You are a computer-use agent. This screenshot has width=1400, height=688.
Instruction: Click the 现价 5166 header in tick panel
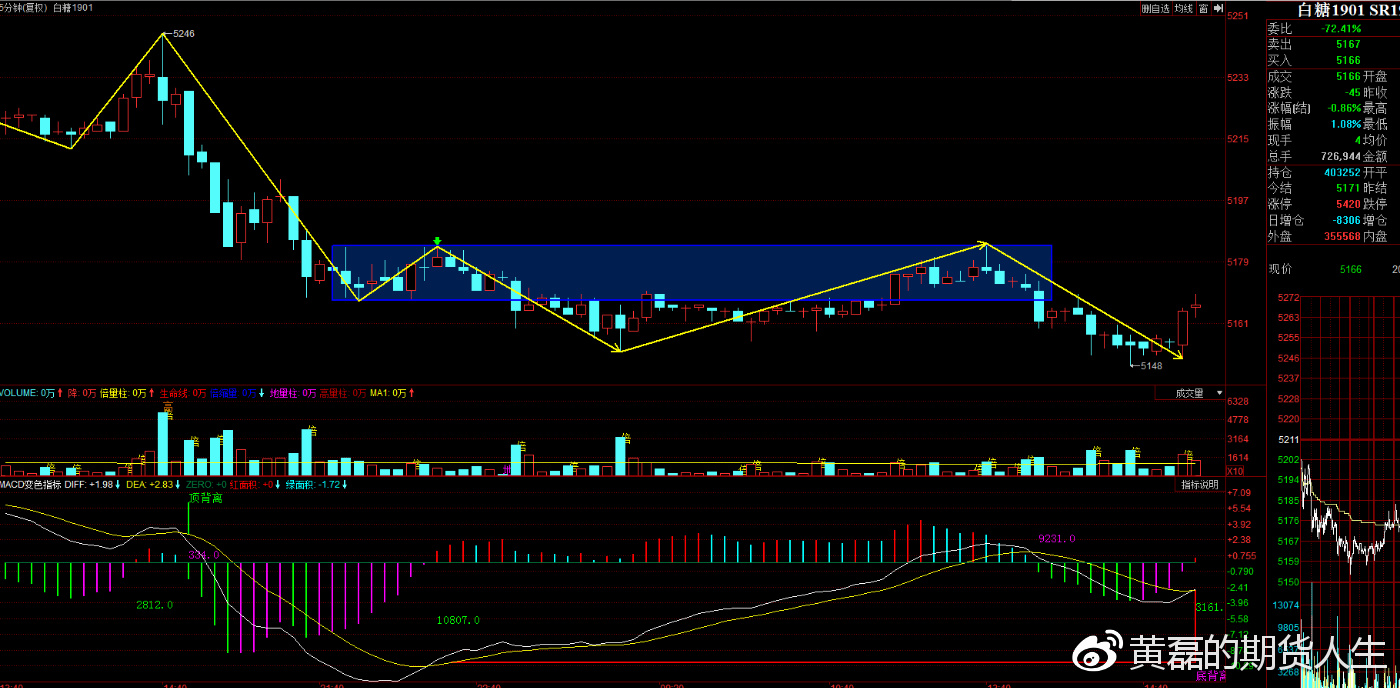point(1315,269)
